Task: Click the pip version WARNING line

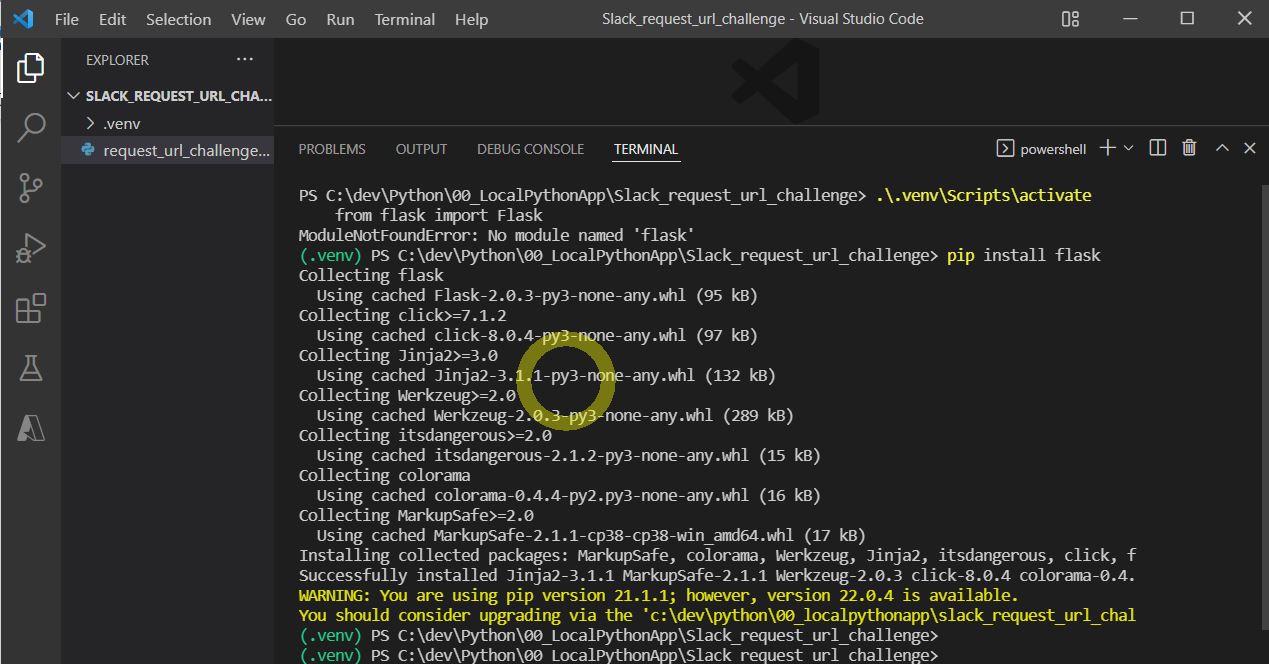Action: tap(658, 595)
